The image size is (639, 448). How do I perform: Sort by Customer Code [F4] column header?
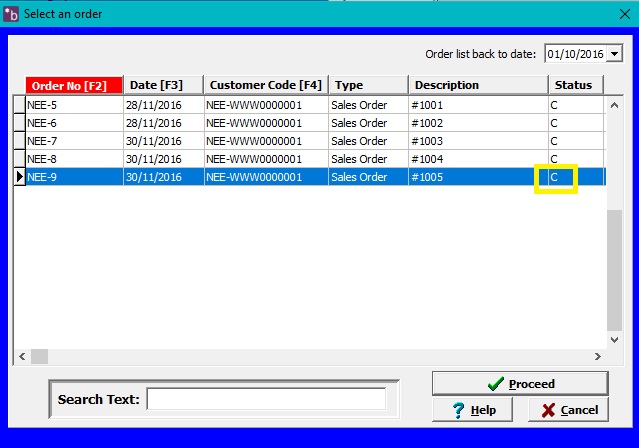pyautogui.click(x=266, y=85)
